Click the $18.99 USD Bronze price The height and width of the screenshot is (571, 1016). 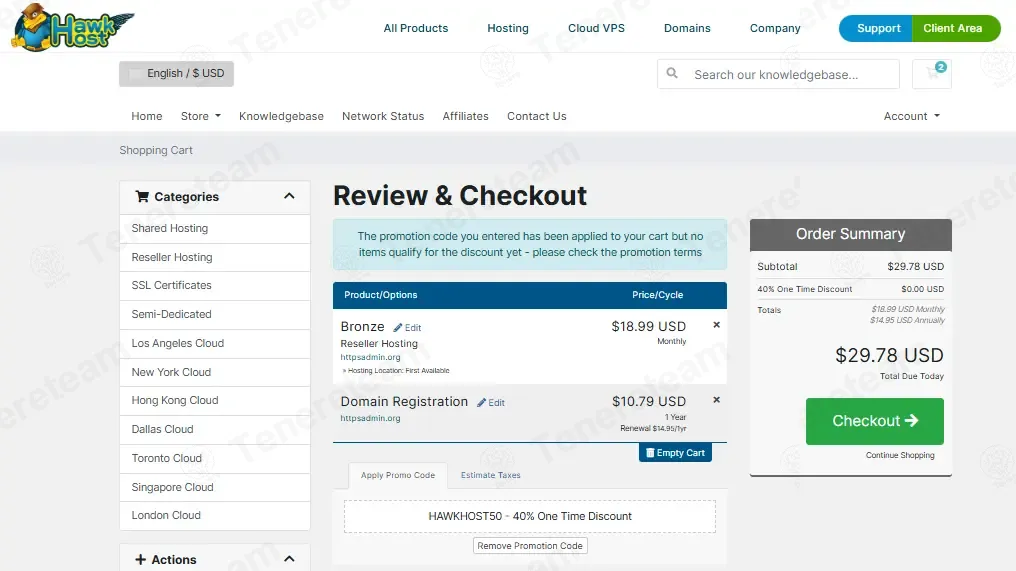(649, 327)
